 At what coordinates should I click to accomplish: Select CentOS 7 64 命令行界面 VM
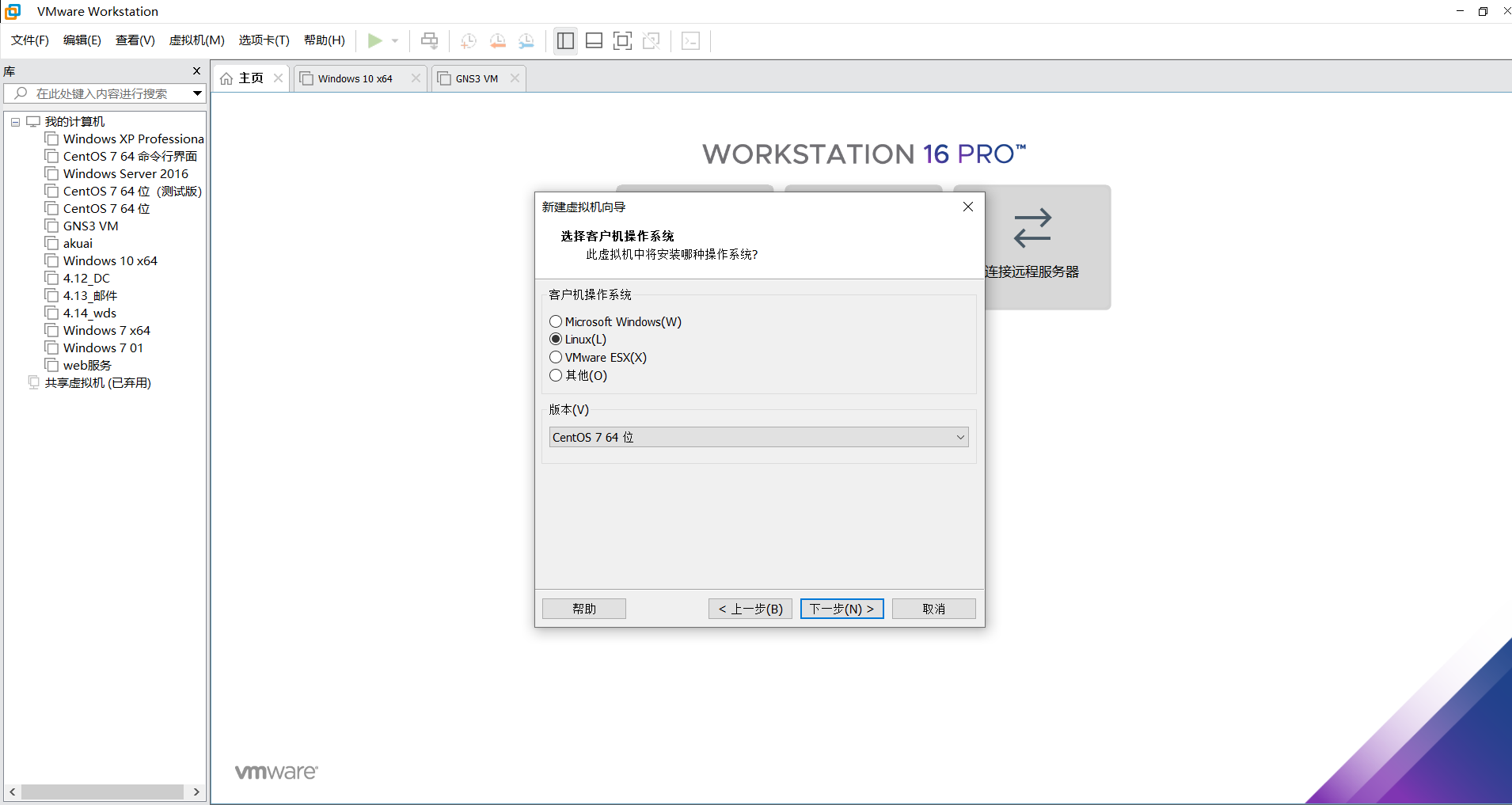[121, 157]
